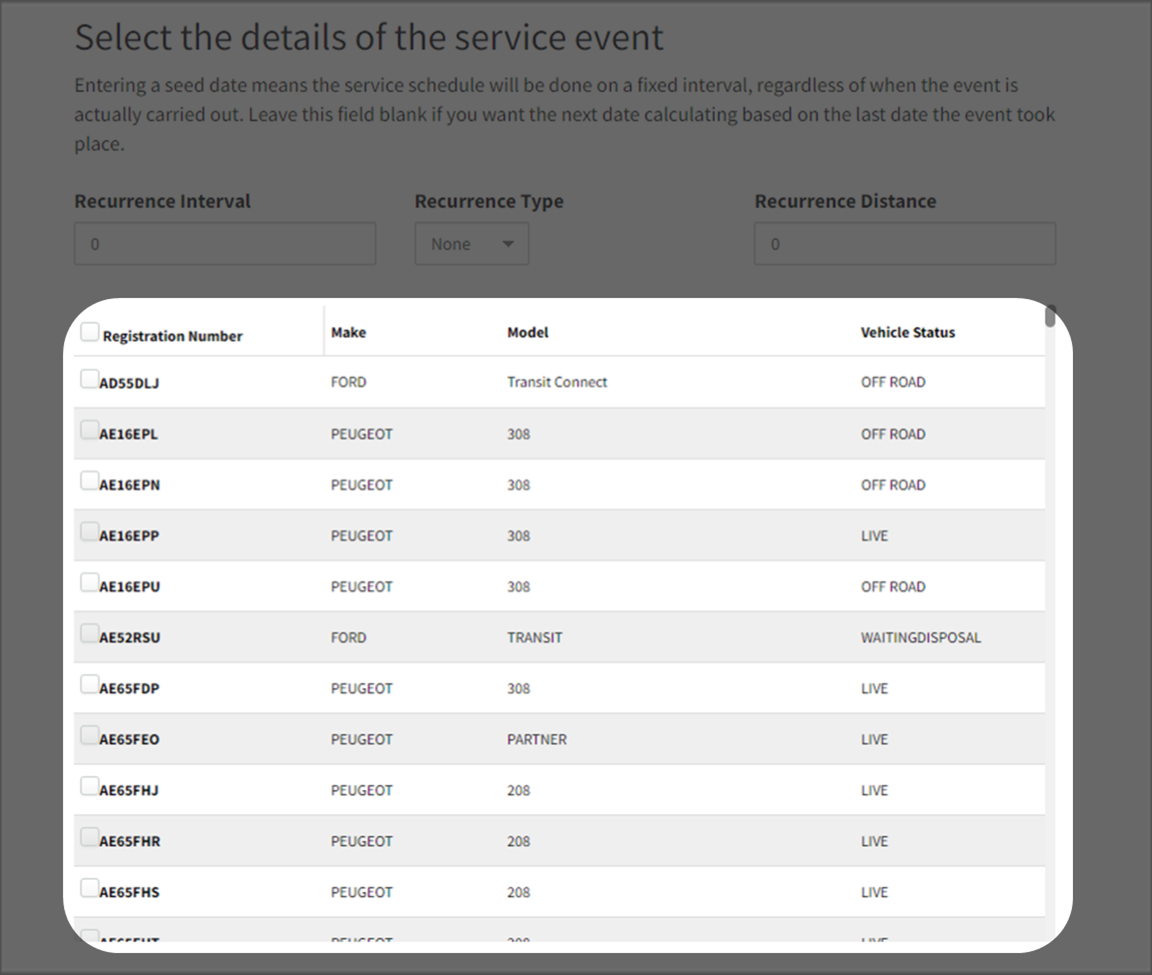Sort by the Model column header

click(x=527, y=332)
